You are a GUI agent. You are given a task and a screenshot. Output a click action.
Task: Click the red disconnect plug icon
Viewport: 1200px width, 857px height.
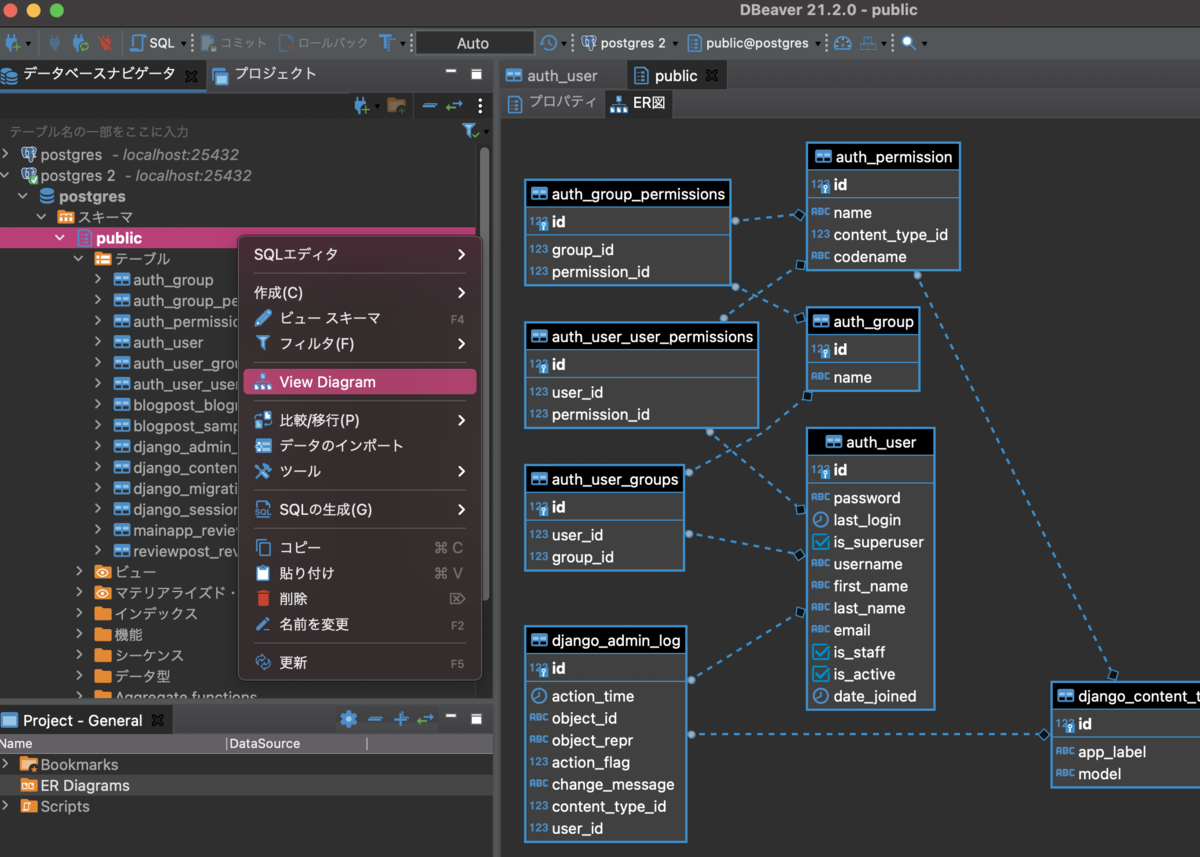tap(106, 43)
